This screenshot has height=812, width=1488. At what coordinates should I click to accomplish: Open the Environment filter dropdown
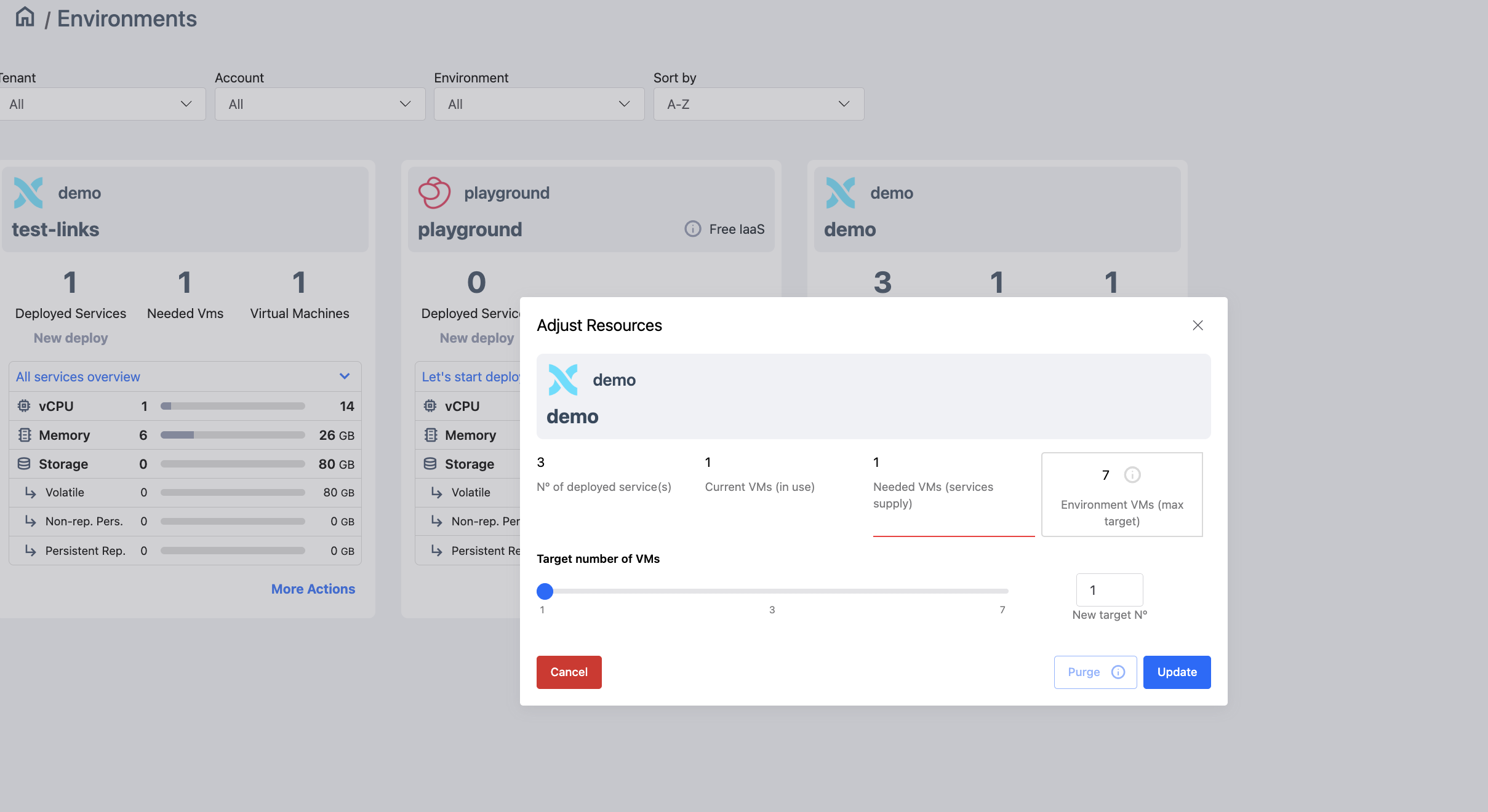click(538, 104)
